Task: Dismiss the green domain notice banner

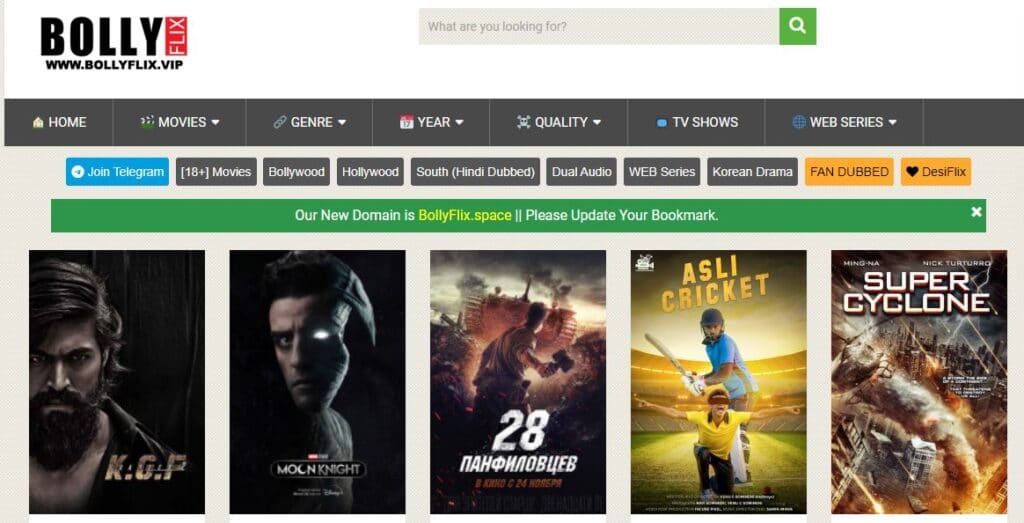Action: click(976, 212)
